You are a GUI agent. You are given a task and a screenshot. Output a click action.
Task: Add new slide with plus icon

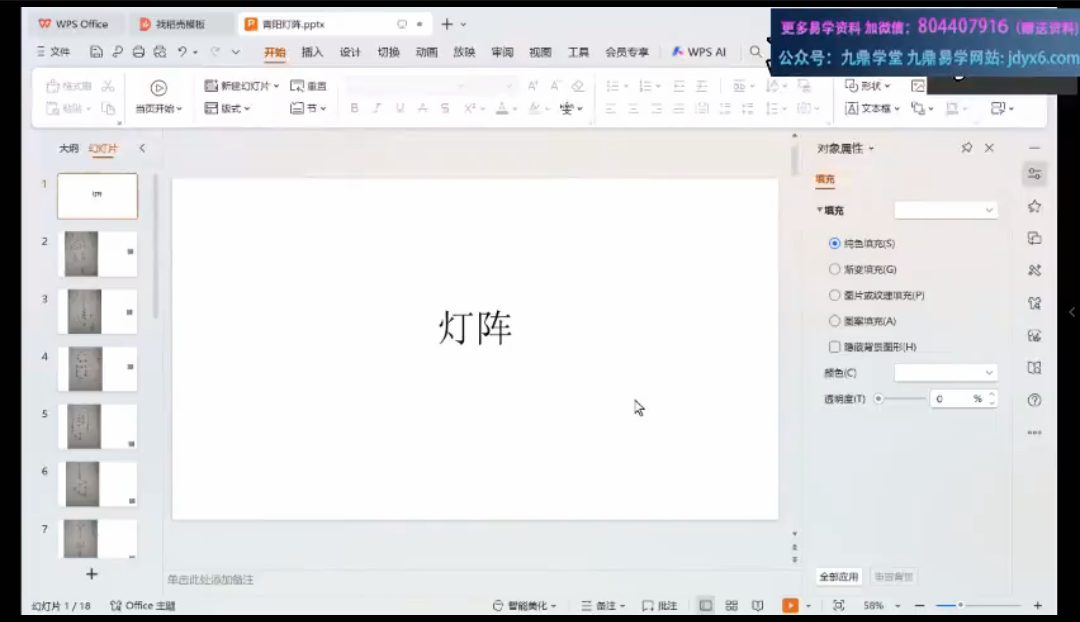click(x=92, y=574)
